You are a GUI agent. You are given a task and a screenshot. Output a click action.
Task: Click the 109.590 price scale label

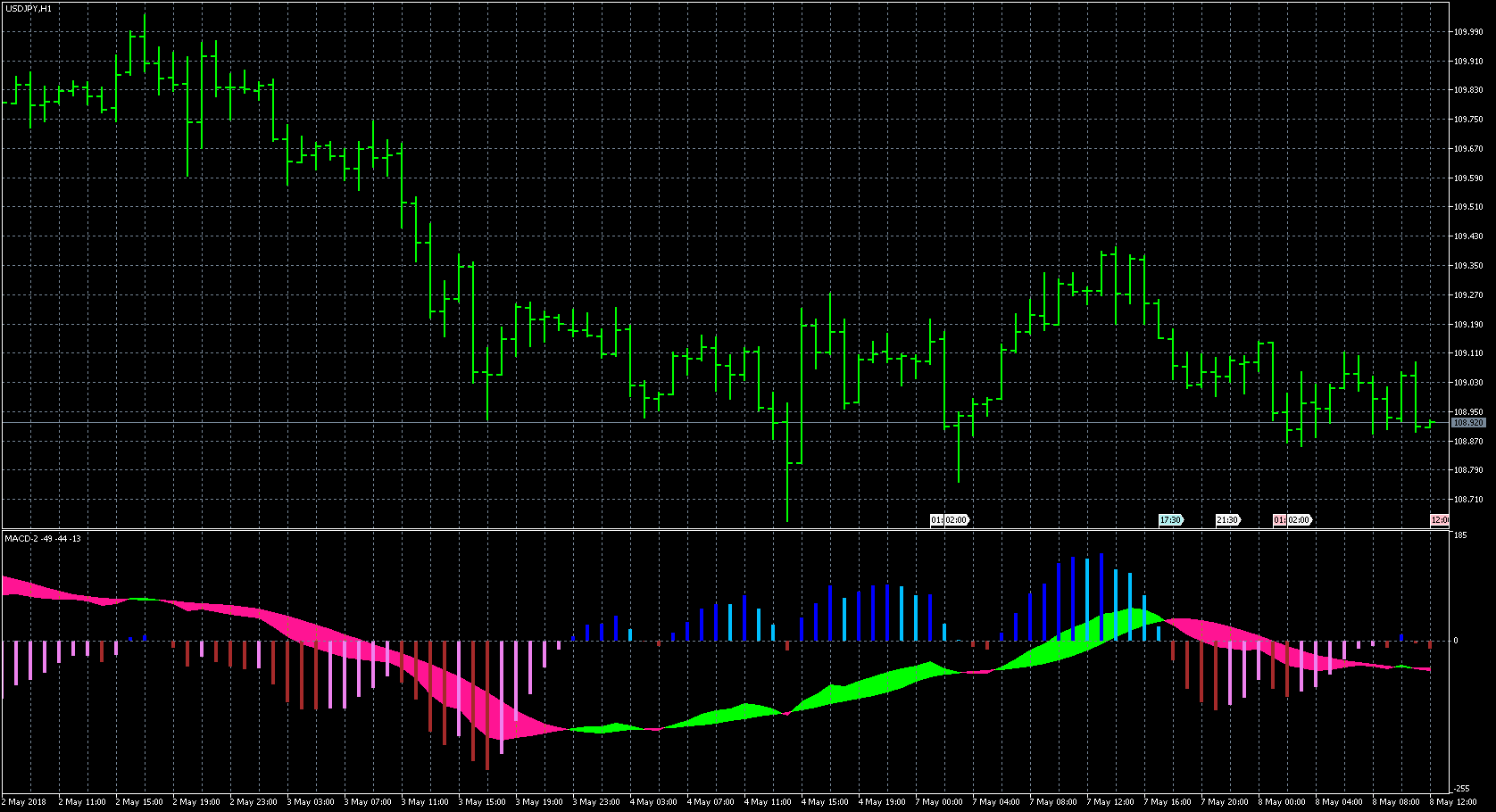point(1468,178)
